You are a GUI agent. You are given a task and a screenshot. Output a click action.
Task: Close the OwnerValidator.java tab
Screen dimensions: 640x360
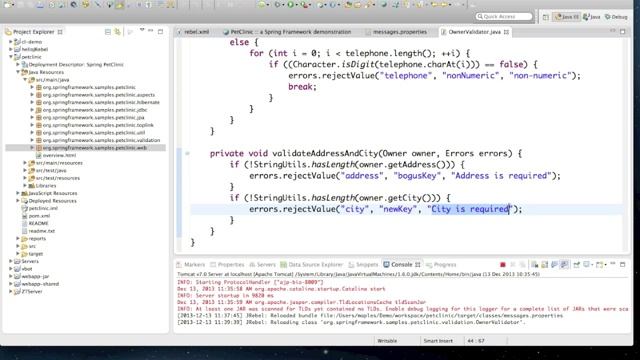507,32
